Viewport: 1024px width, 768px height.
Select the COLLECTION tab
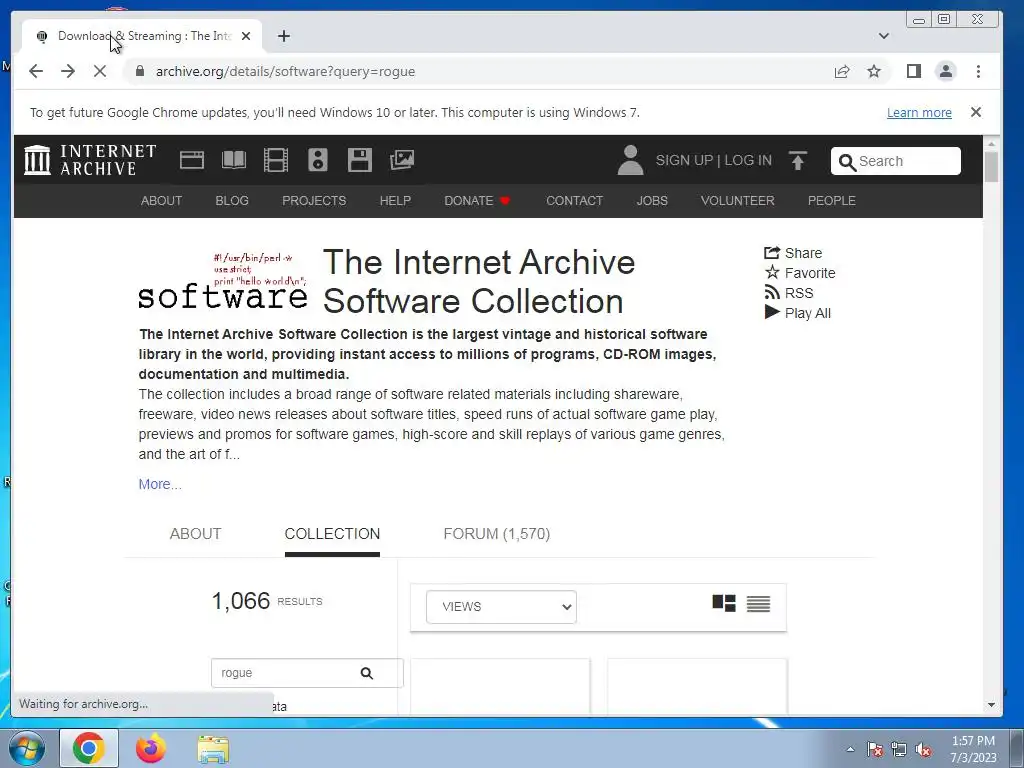332,534
